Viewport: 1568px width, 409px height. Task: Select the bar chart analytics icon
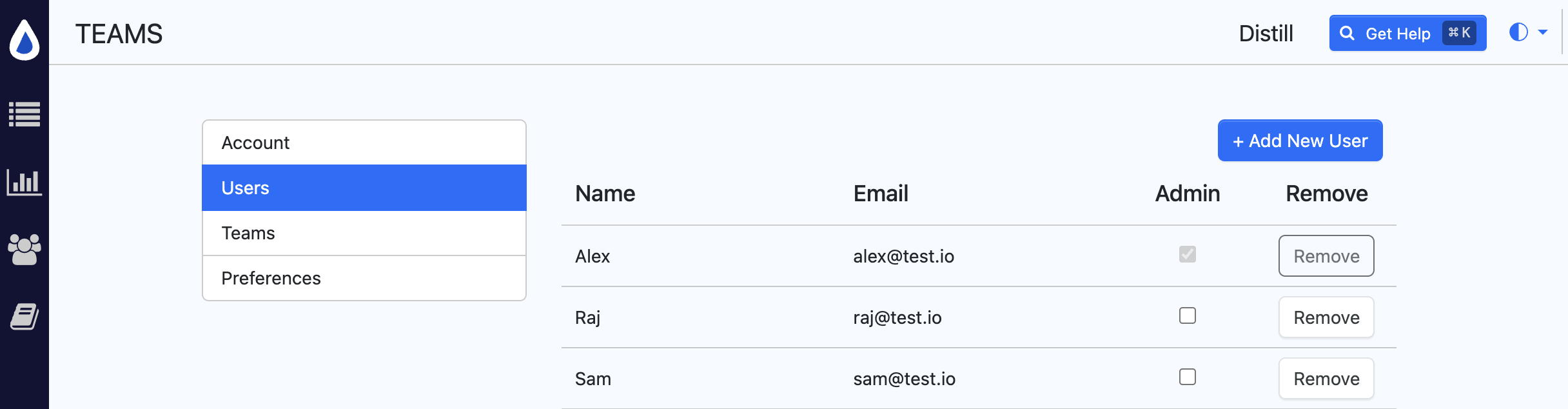(x=25, y=183)
